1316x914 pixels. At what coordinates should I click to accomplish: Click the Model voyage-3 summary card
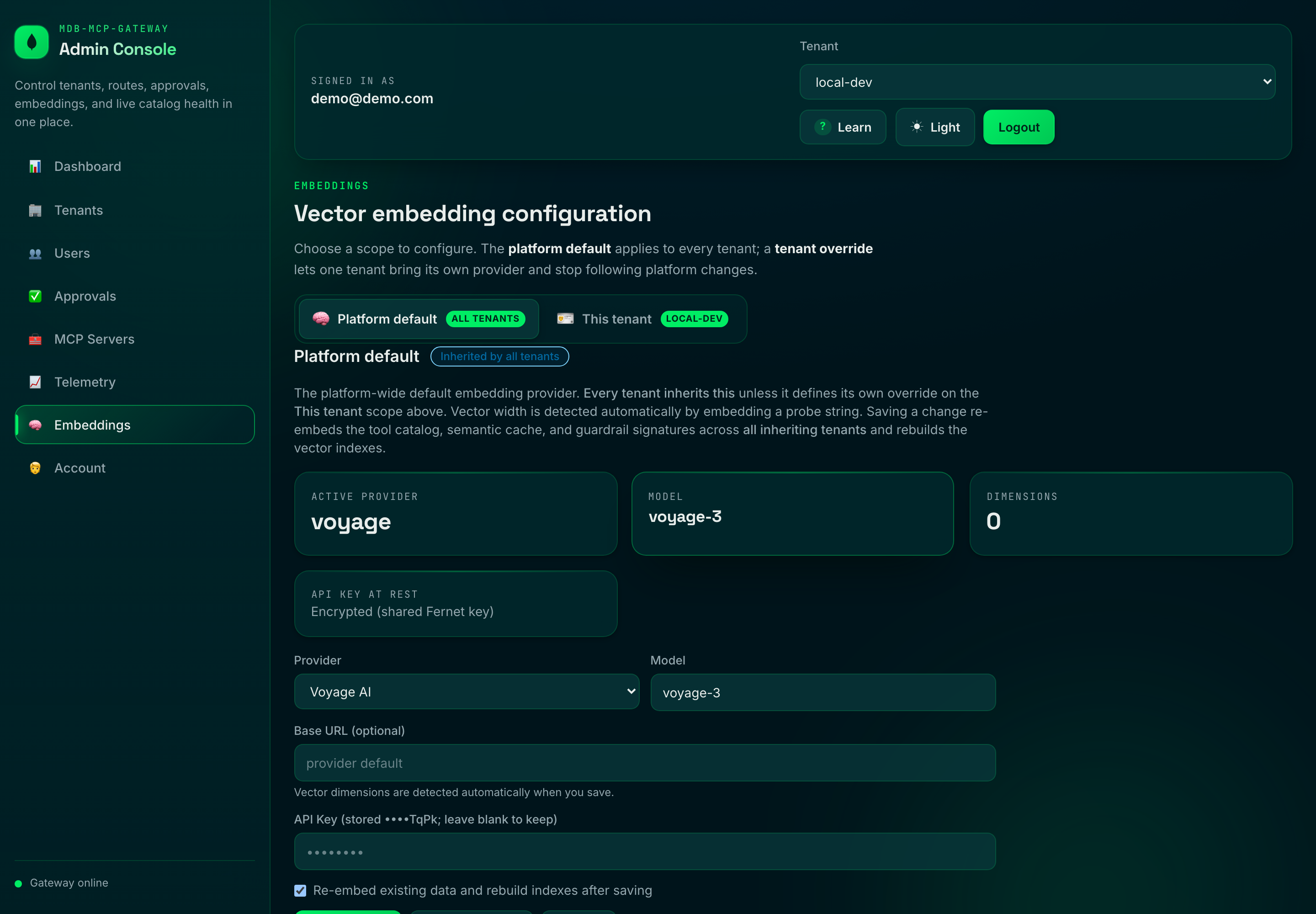click(x=793, y=514)
